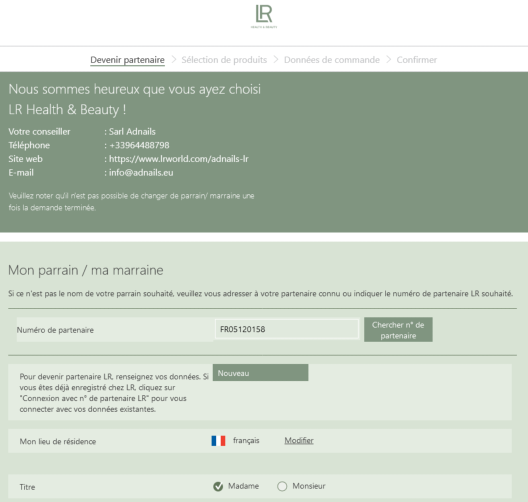The height and width of the screenshot is (502, 528).
Task: Click the Titre label
Action: click(x=27, y=487)
